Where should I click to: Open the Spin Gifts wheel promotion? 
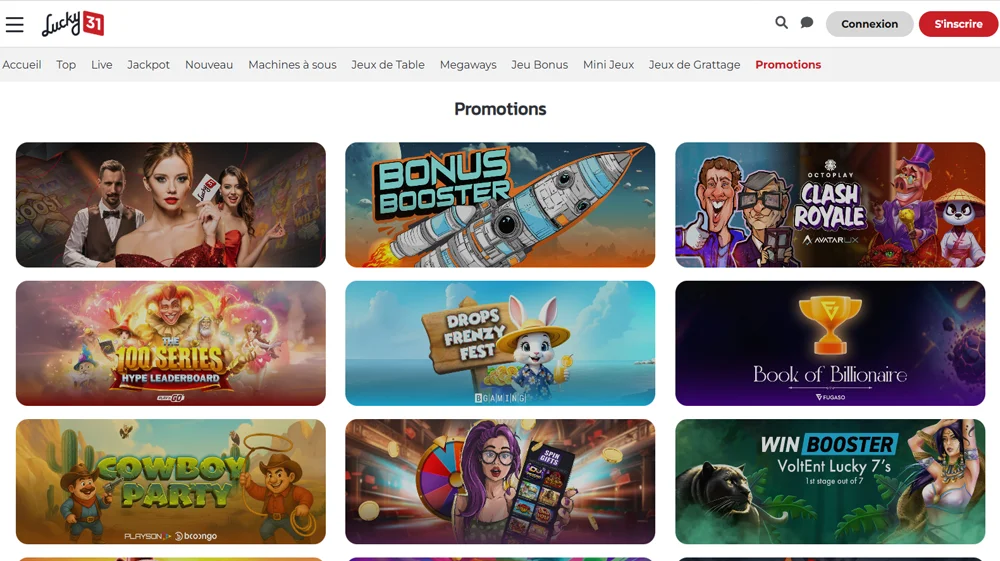click(500, 481)
